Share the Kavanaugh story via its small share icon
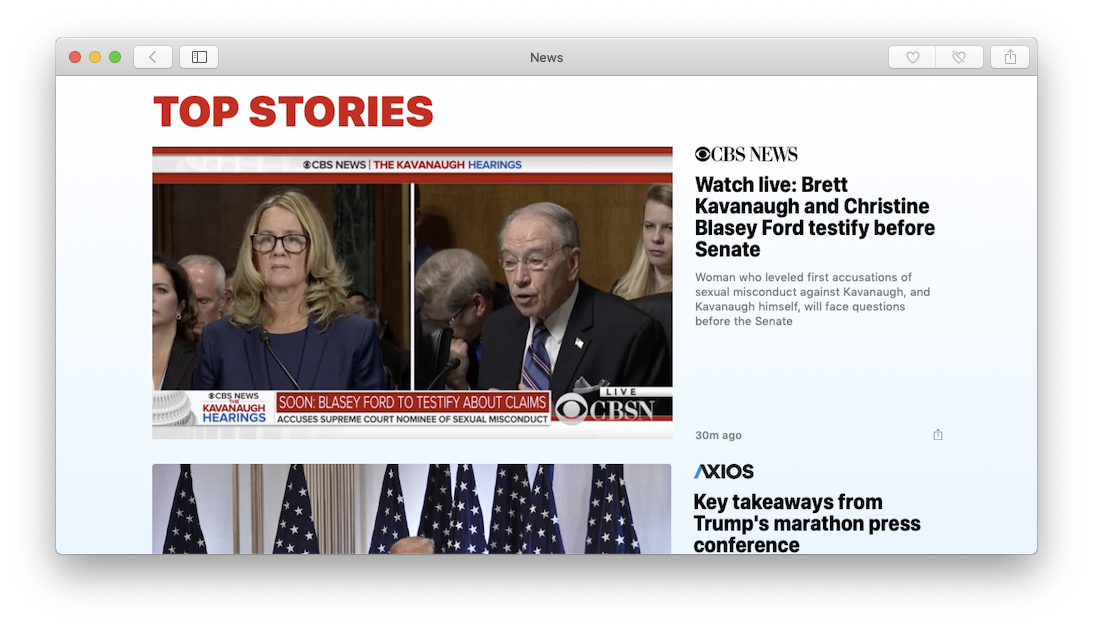Screen dimensions: 1093x628 pos(938,434)
